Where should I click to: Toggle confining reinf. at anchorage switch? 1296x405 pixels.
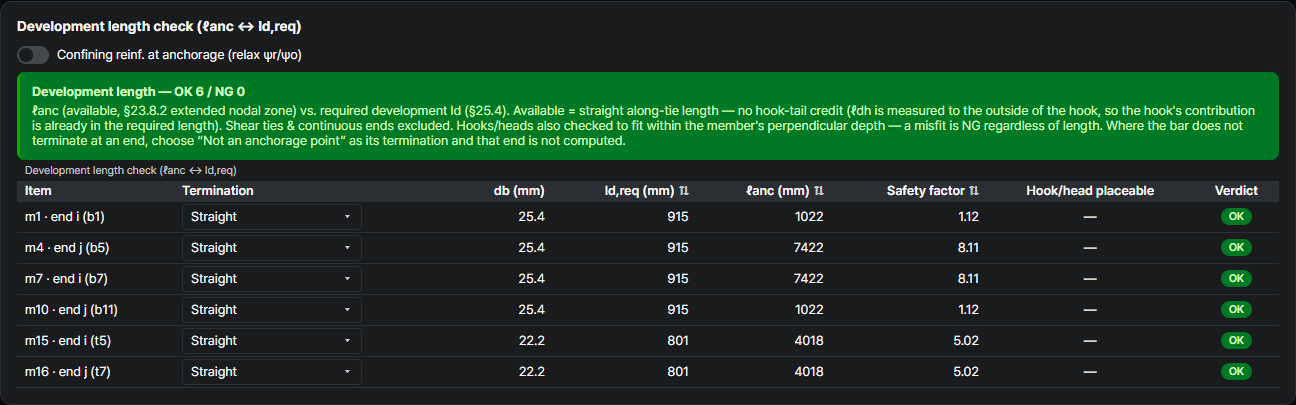pyautogui.click(x=33, y=55)
